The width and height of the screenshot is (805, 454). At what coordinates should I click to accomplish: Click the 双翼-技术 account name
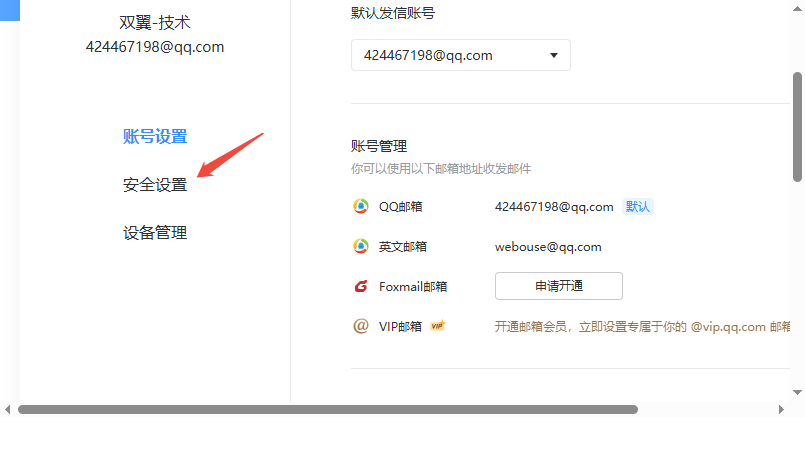point(155,23)
